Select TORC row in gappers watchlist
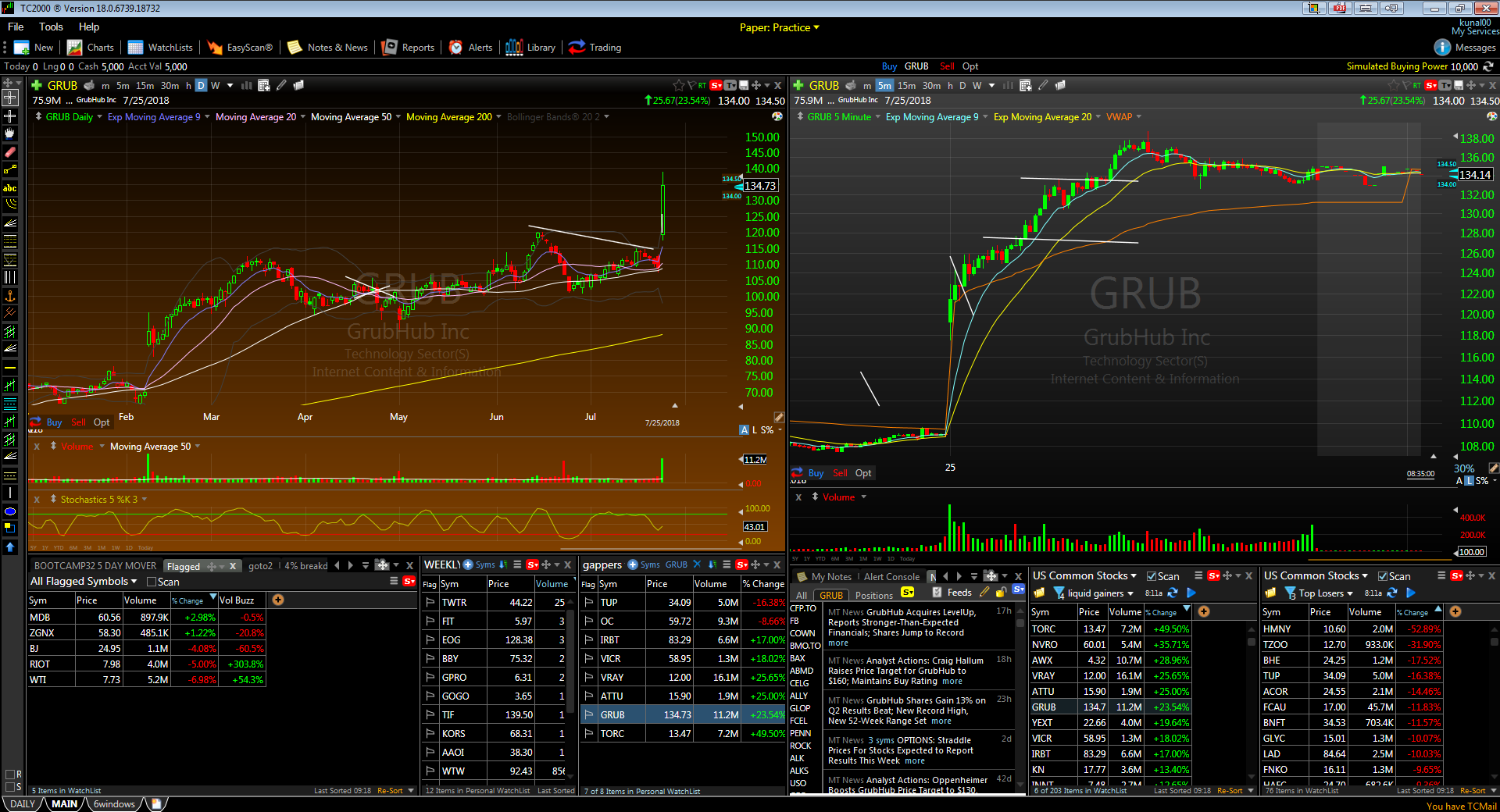The image size is (1500, 812). (684, 734)
